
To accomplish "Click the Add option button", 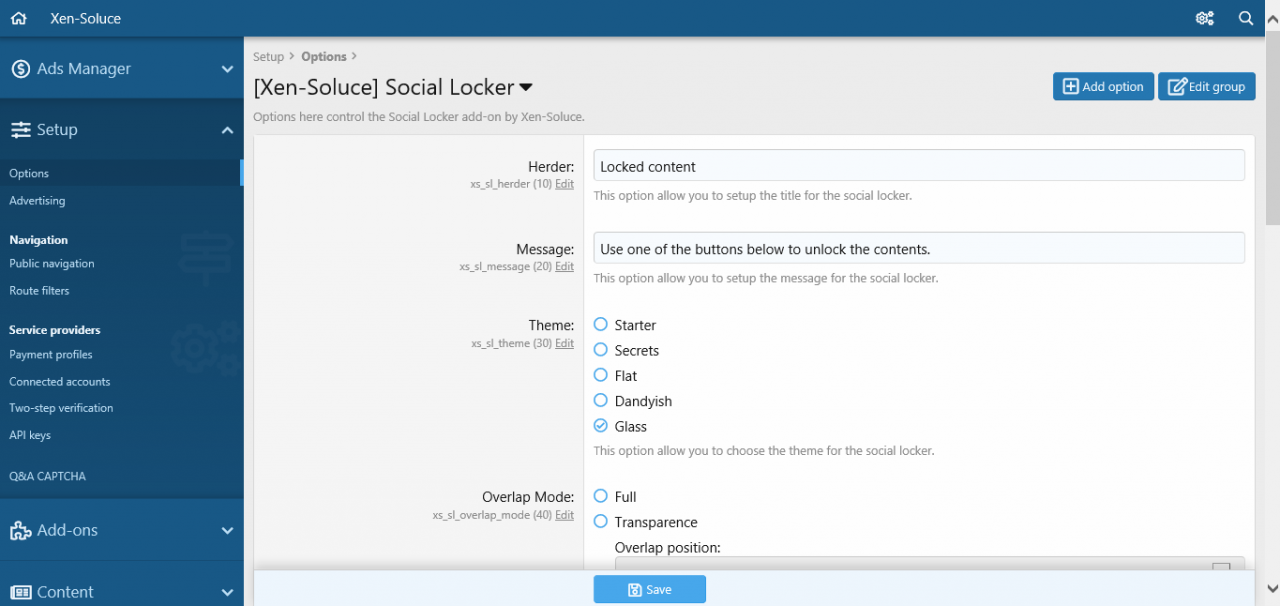I will point(1103,87).
